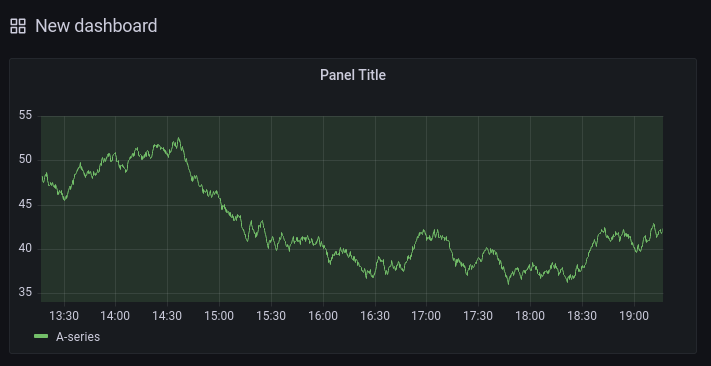Click the 50 value axis label
This screenshot has width=711, height=366.
click(26, 160)
